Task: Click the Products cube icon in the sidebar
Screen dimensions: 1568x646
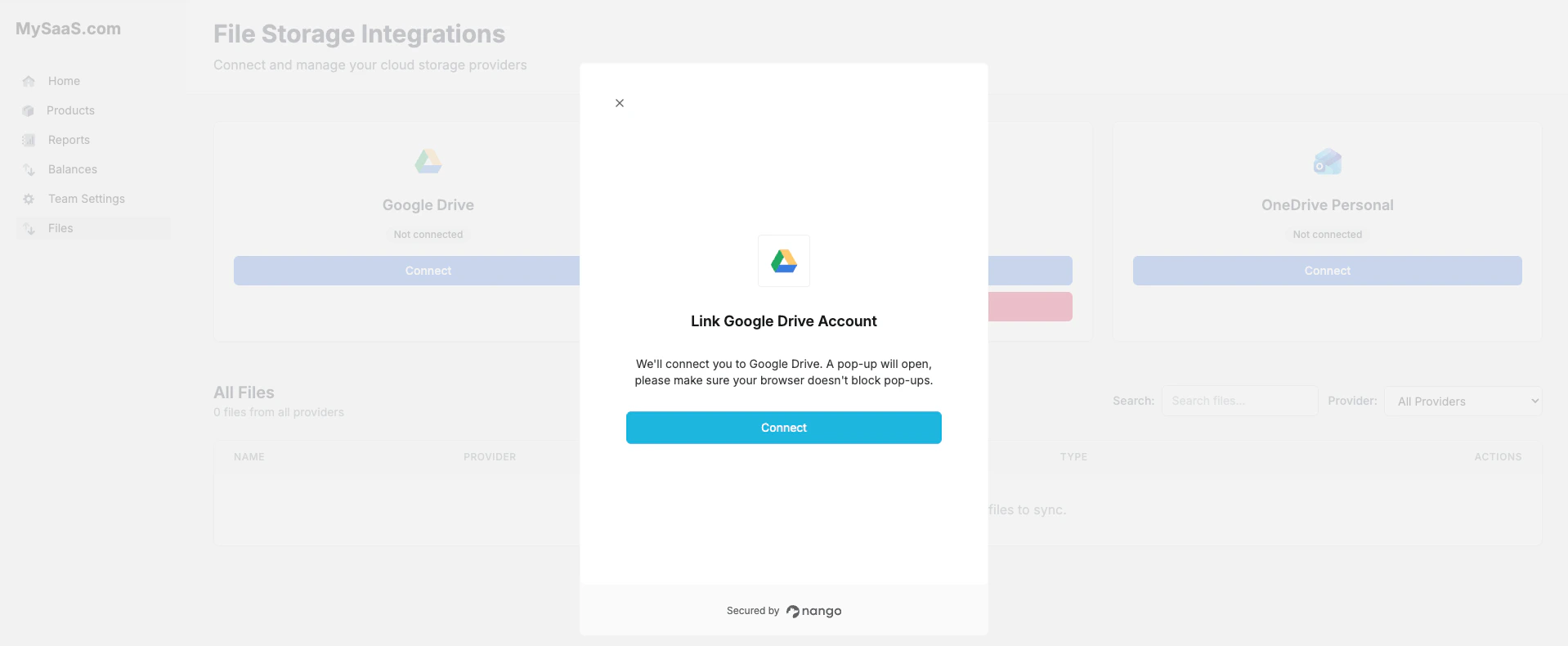Action: pyautogui.click(x=29, y=110)
